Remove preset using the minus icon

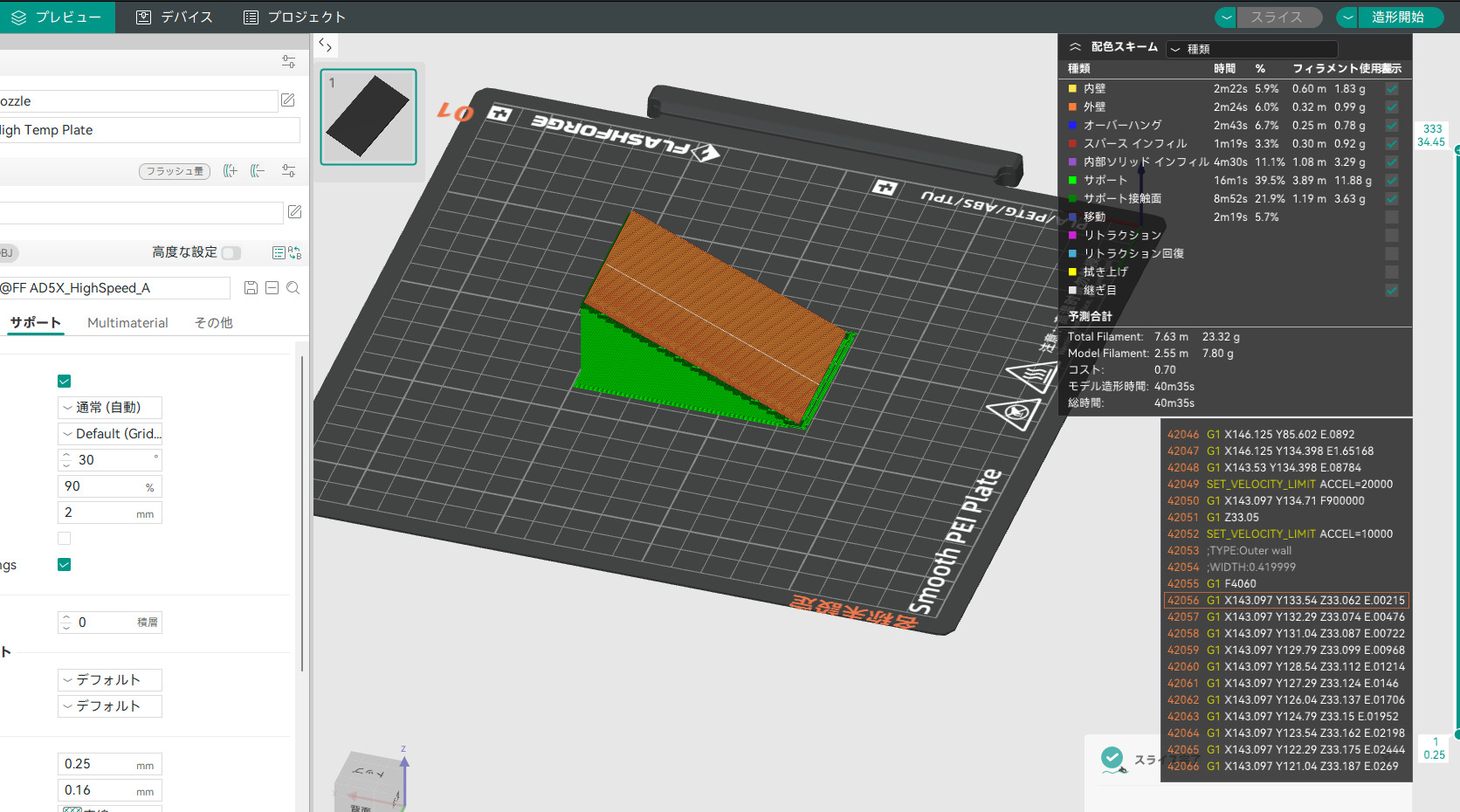coord(272,287)
